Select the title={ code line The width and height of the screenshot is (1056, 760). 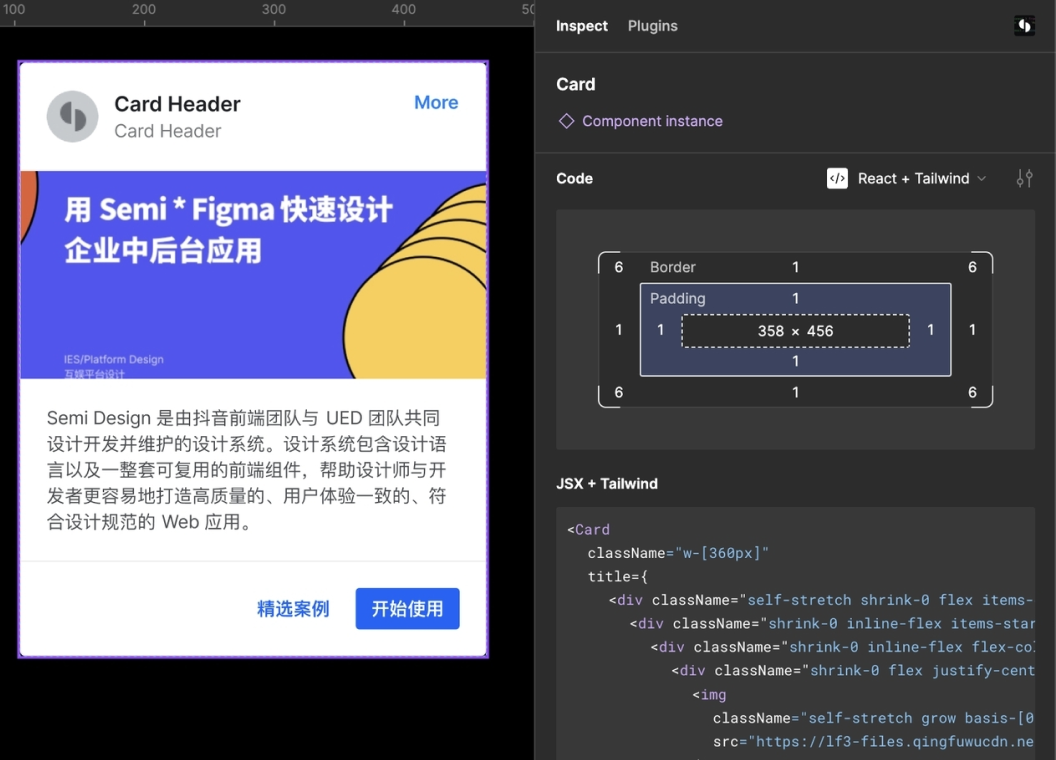(x=618, y=577)
